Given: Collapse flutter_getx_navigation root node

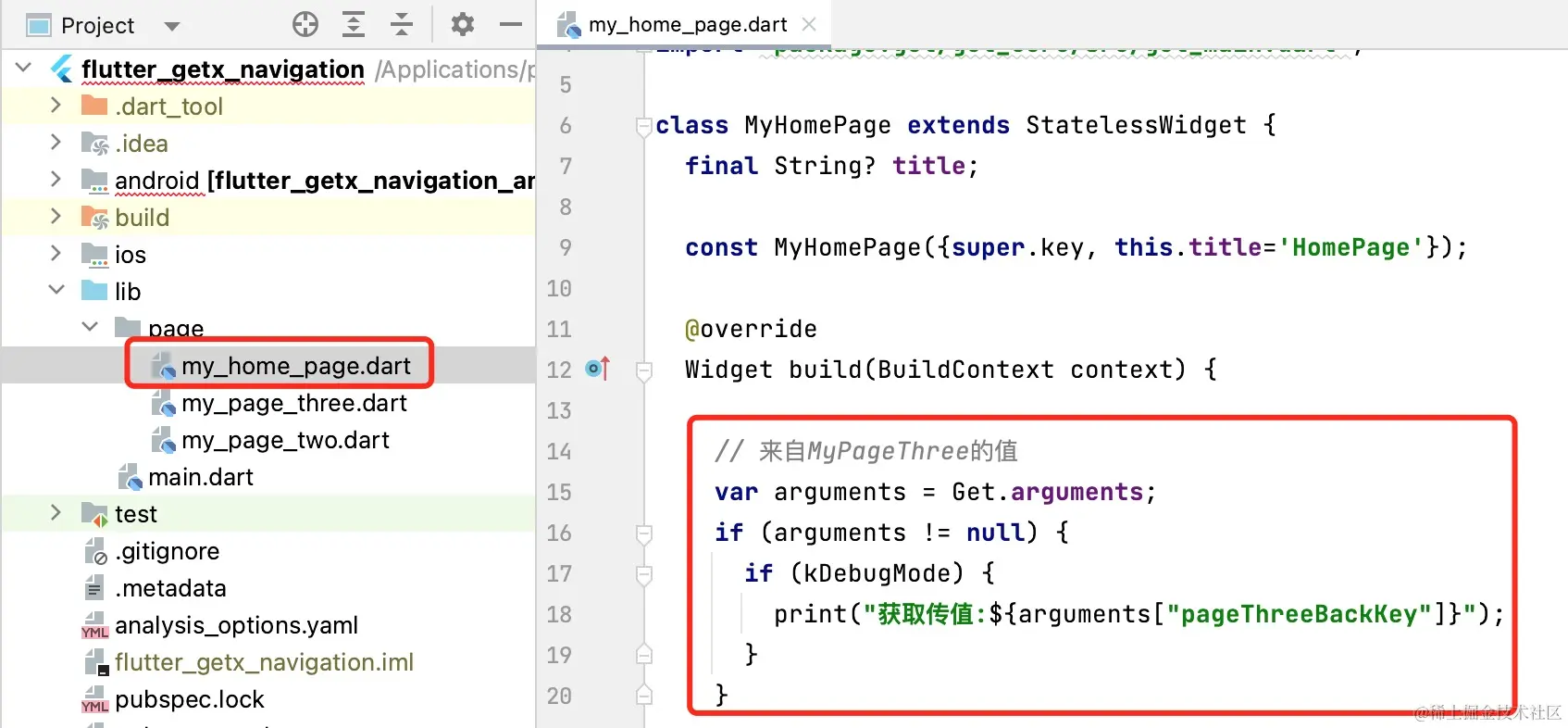Looking at the screenshot, I should (x=24, y=69).
